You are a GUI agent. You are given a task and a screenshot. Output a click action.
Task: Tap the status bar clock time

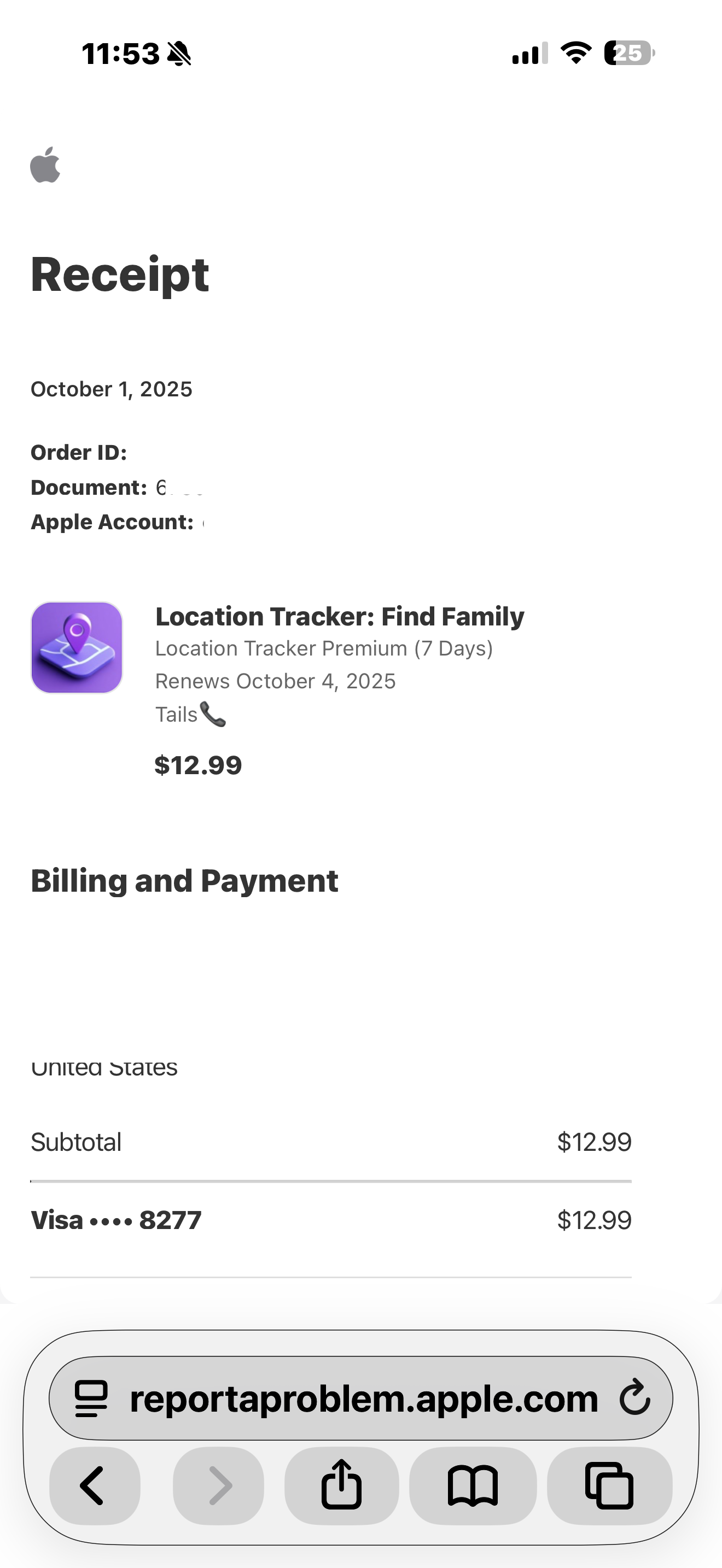120,54
